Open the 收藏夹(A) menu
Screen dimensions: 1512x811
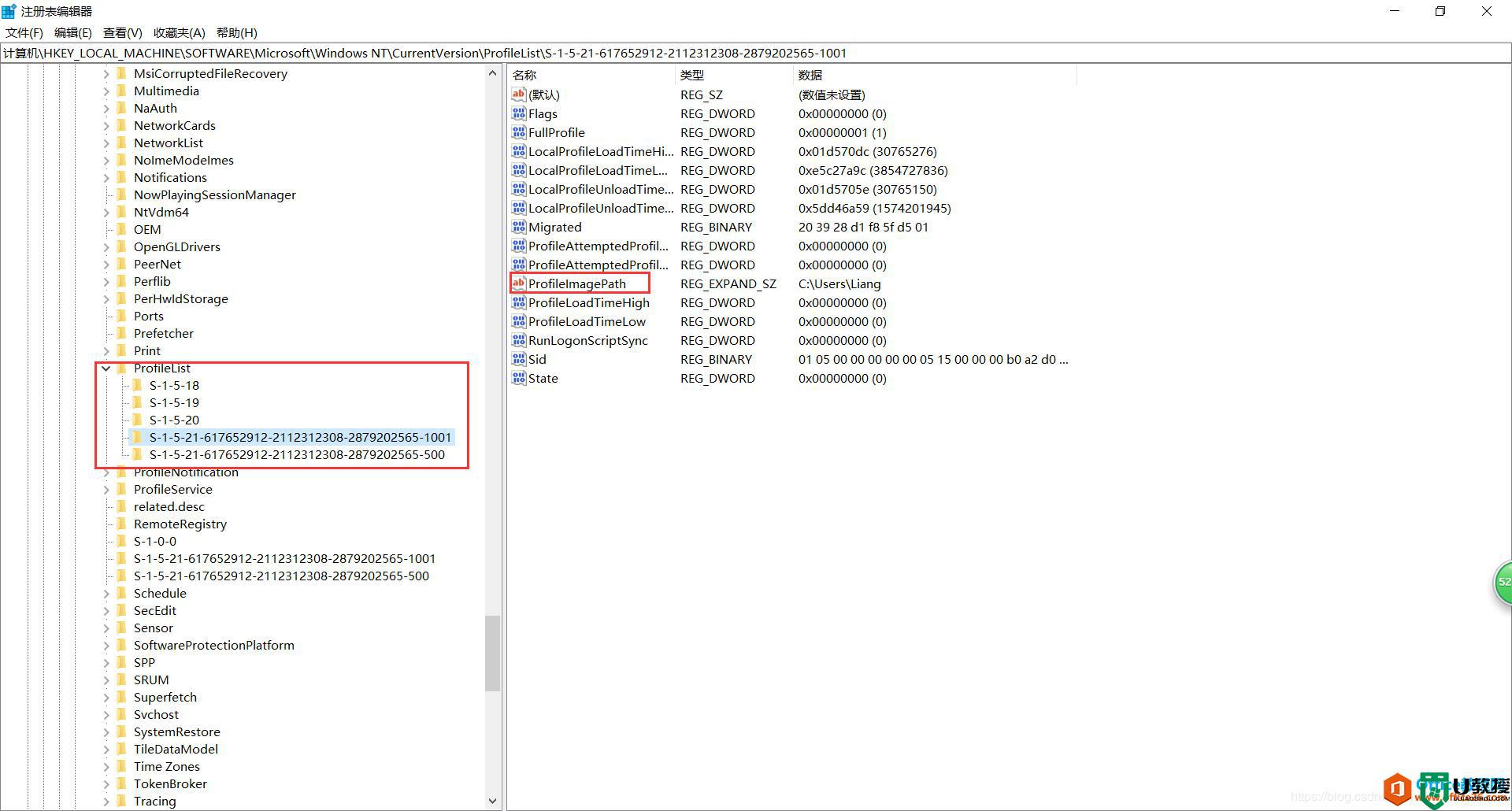click(180, 32)
